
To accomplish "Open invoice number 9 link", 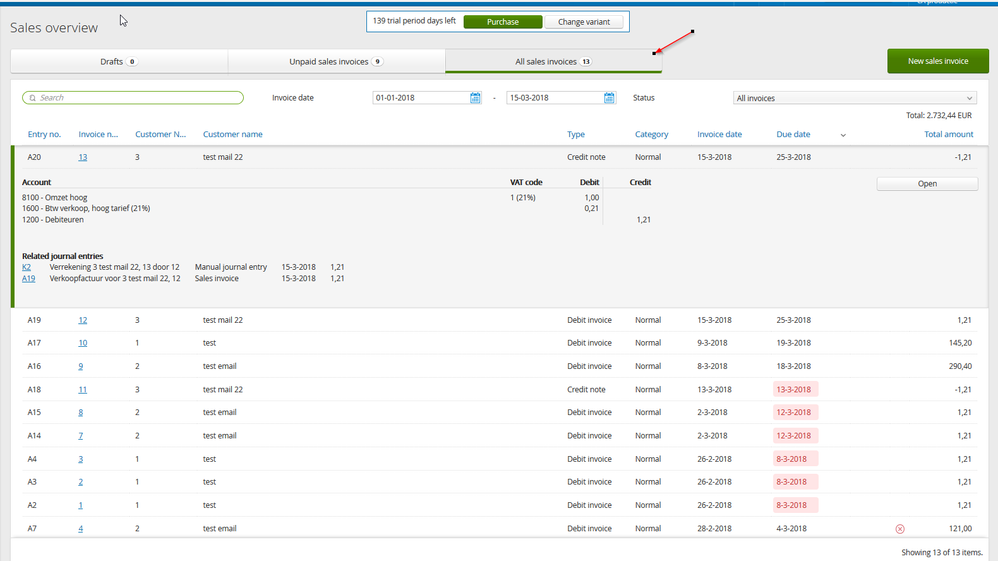I will [81, 367].
